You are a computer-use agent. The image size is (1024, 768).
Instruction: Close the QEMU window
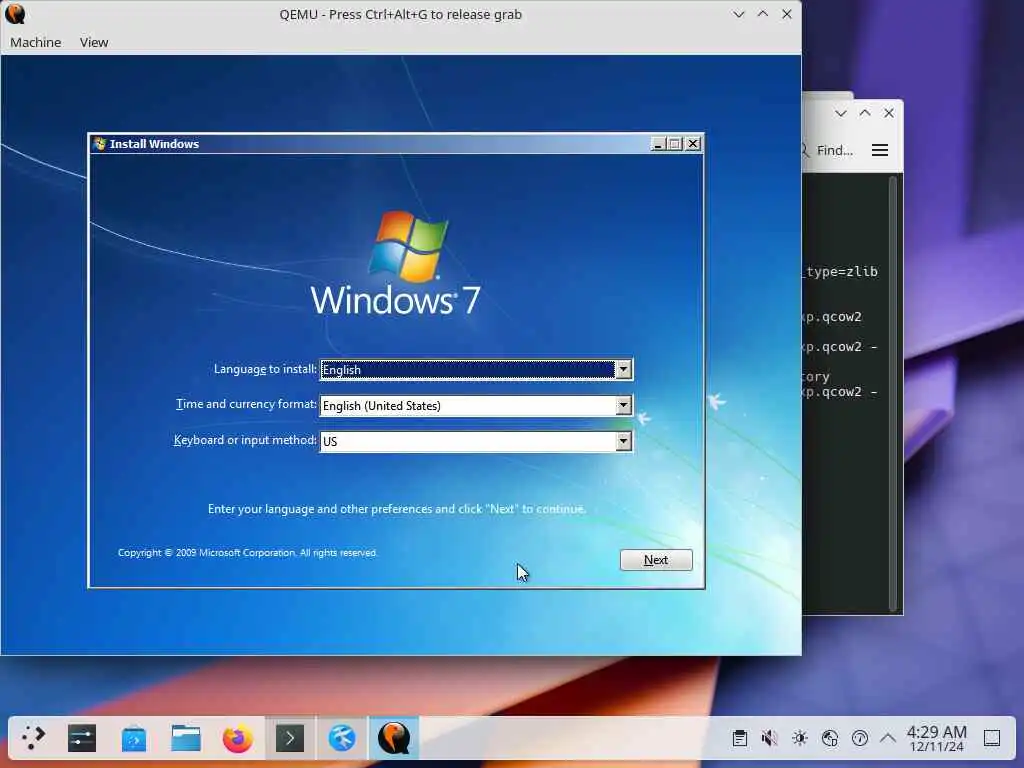787,14
